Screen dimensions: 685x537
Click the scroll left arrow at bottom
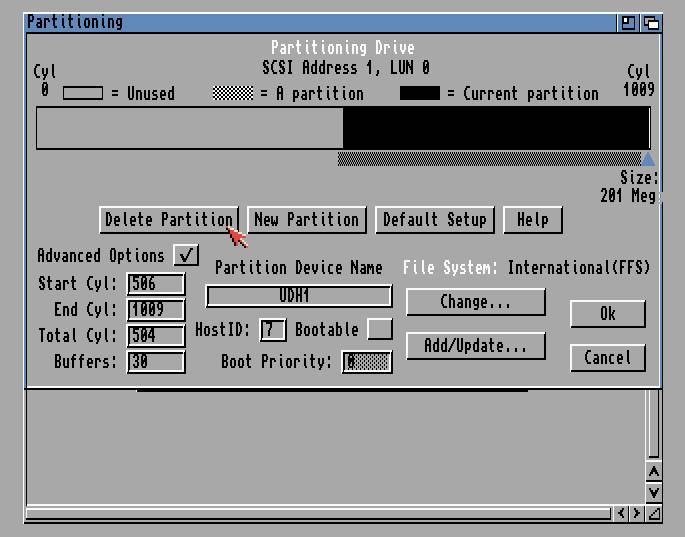pyautogui.click(x=621, y=513)
